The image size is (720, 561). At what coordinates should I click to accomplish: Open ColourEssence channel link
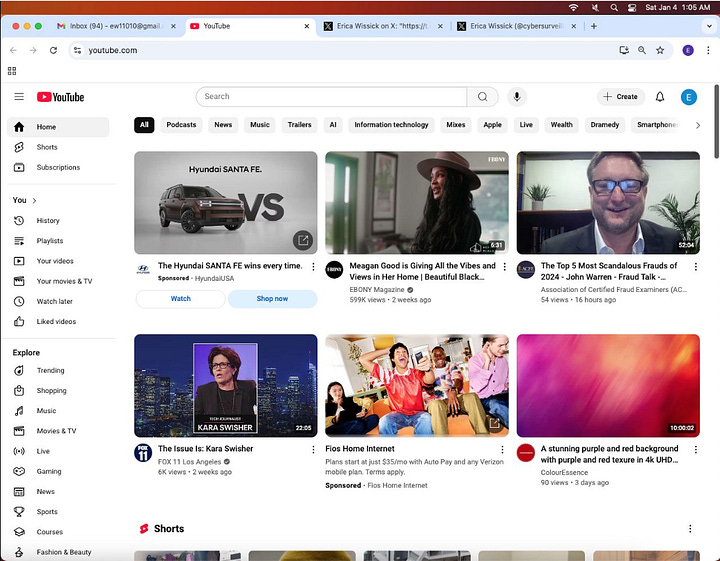pyautogui.click(x=564, y=472)
